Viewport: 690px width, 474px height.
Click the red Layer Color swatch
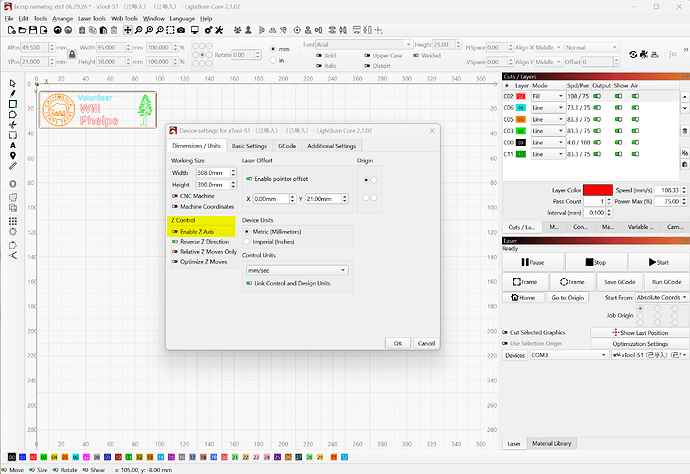pyautogui.click(x=598, y=190)
